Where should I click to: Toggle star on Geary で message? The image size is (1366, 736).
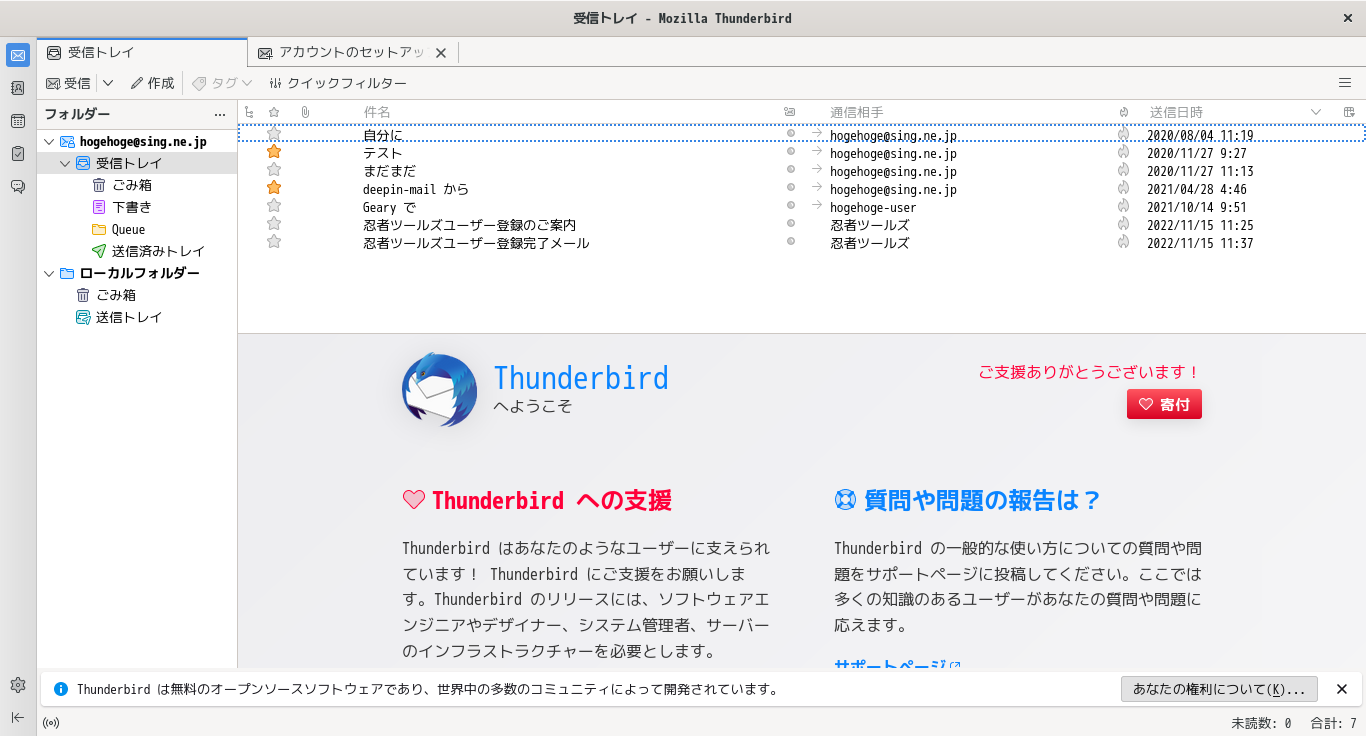(274, 206)
